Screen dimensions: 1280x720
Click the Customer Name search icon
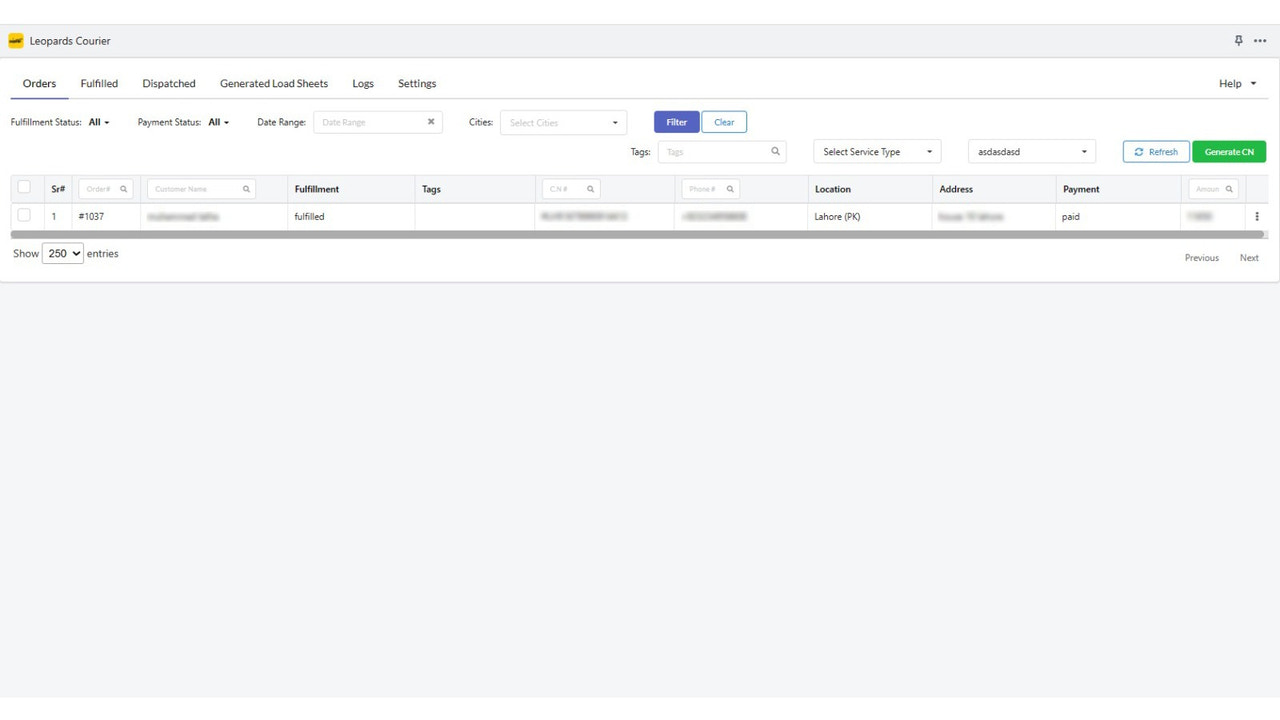point(246,188)
